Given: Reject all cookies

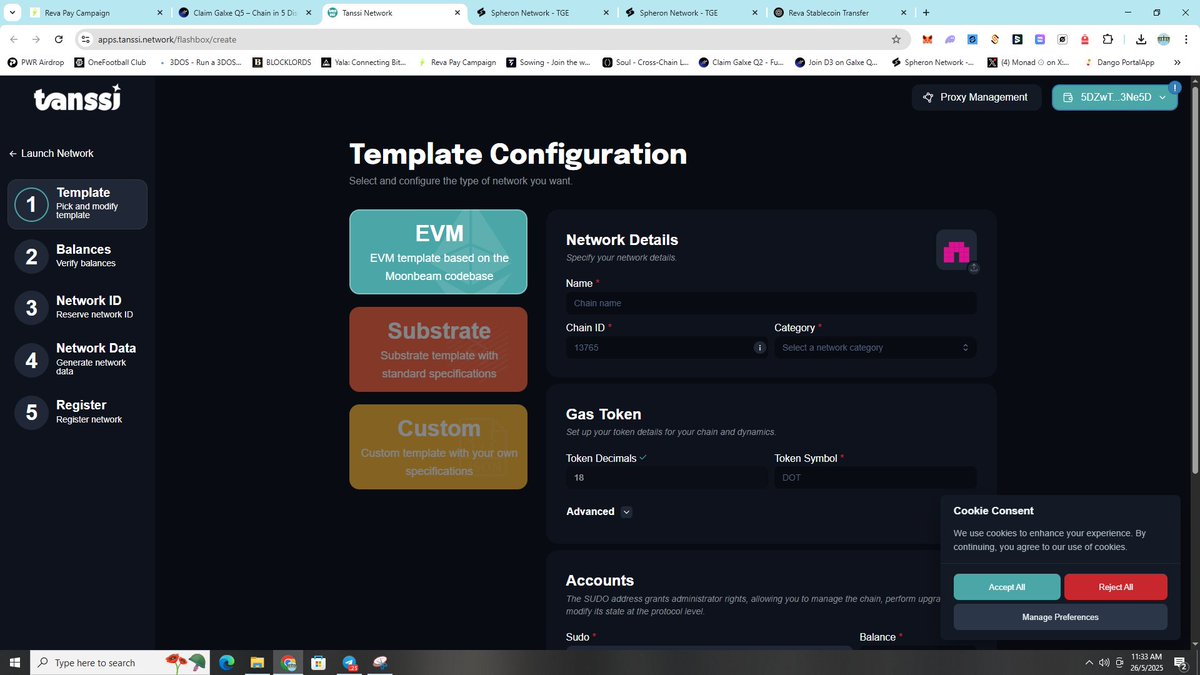Looking at the screenshot, I should tap(1115, 587).
